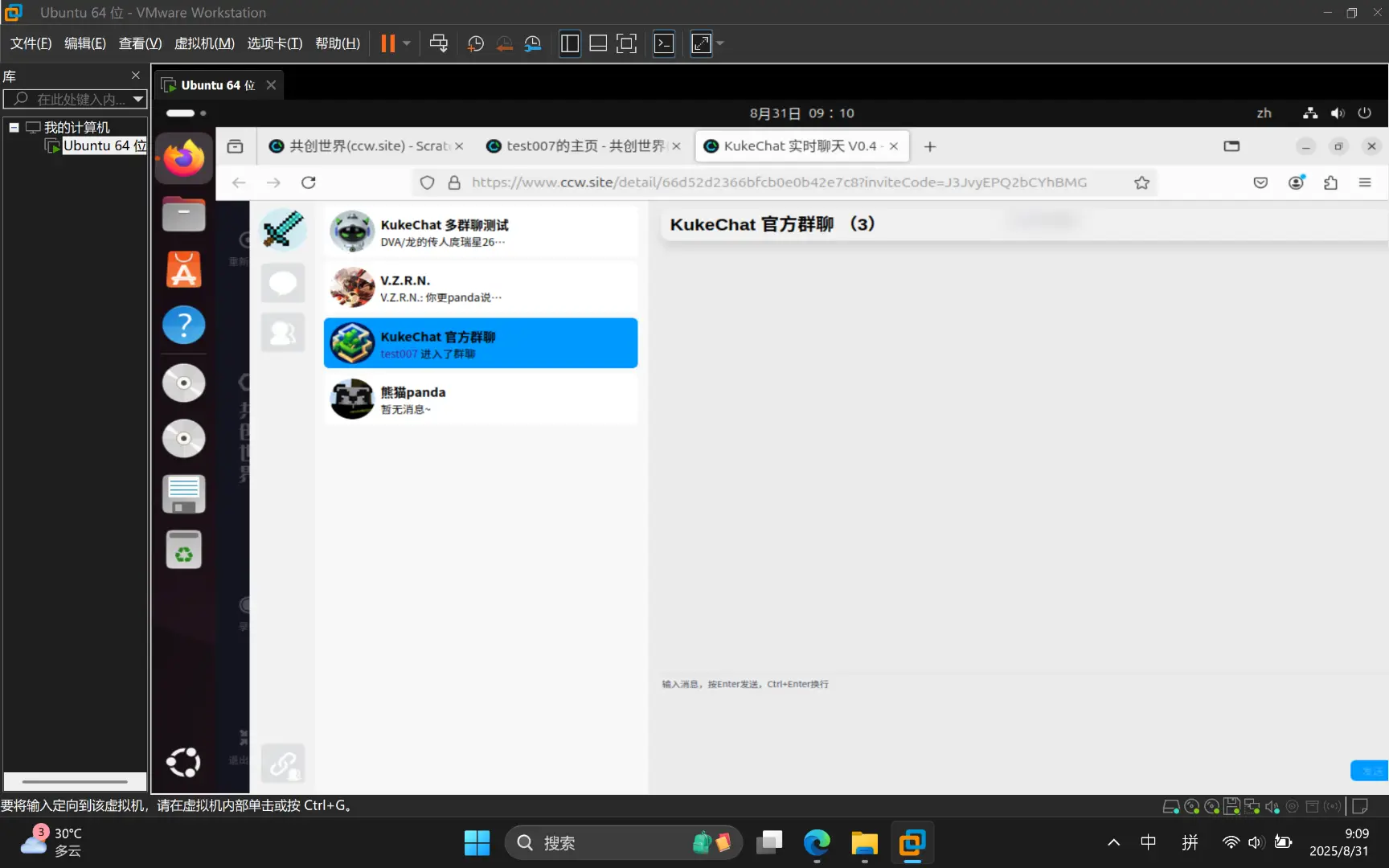
Task: Toggle the thumbnail bar view icon
Action: 598,43
